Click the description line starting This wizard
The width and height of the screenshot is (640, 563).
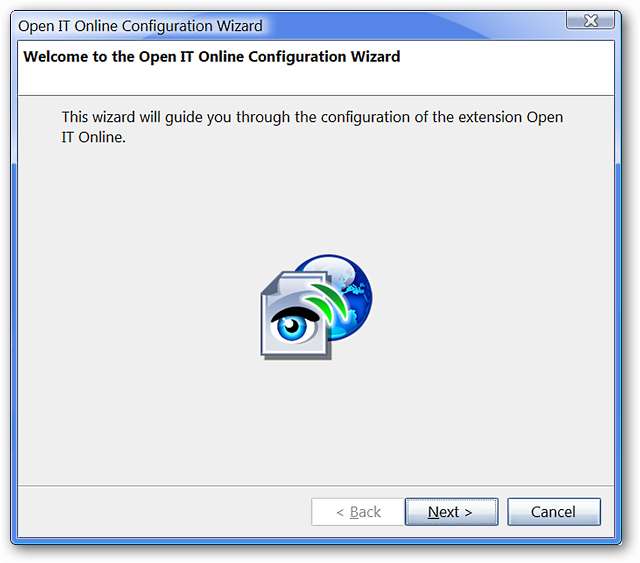click(x=312, y=118)
